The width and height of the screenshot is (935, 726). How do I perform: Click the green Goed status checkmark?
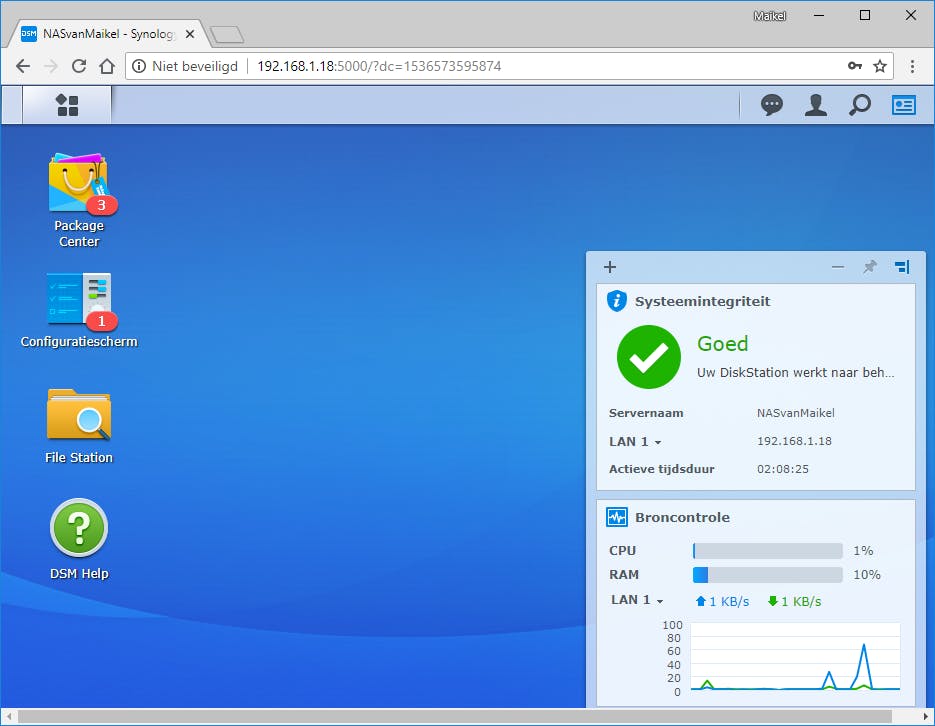[x=649, y=357]
